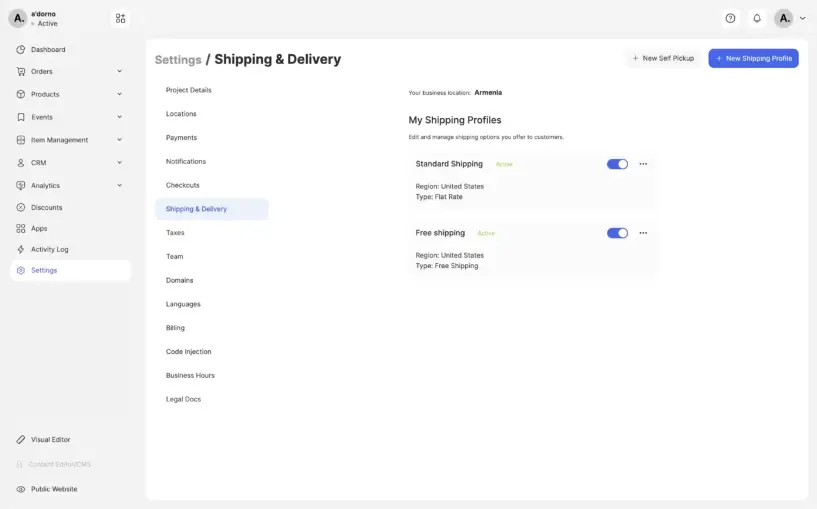Open Locations settings tab
Screen dimensions: 817x509
click(181, 114)
